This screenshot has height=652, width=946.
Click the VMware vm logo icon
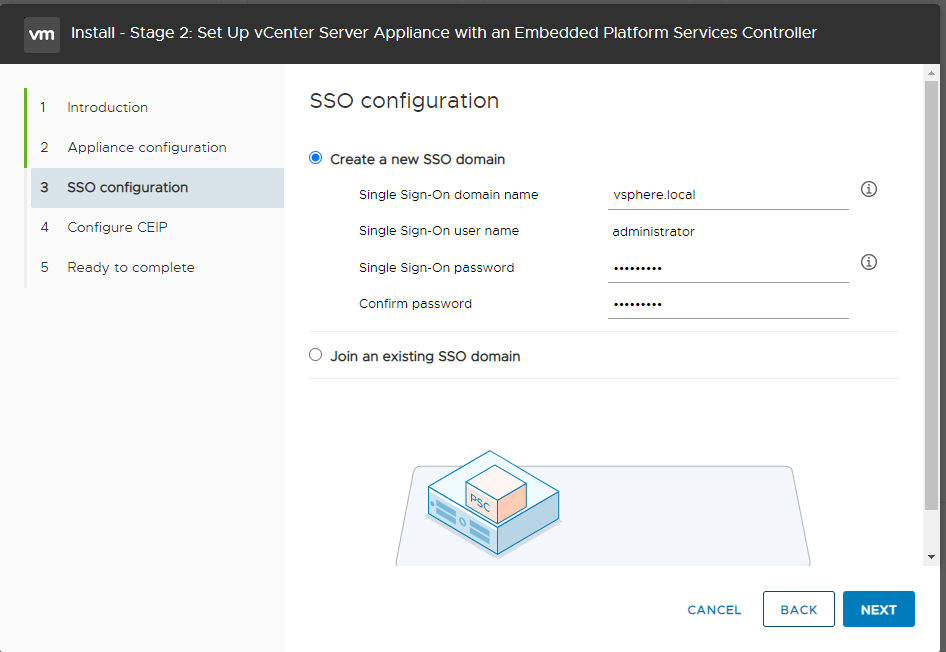pos(42,34)
